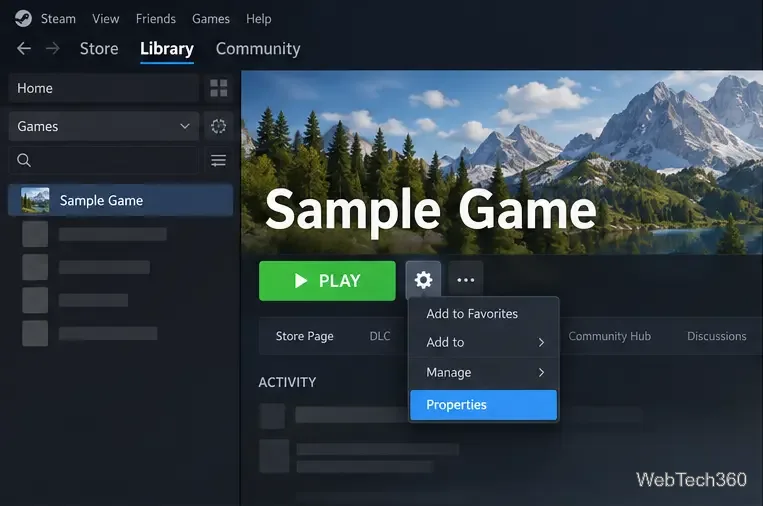Open the Community Hub link
Viewport: 763px width, 506px height.
610,336
